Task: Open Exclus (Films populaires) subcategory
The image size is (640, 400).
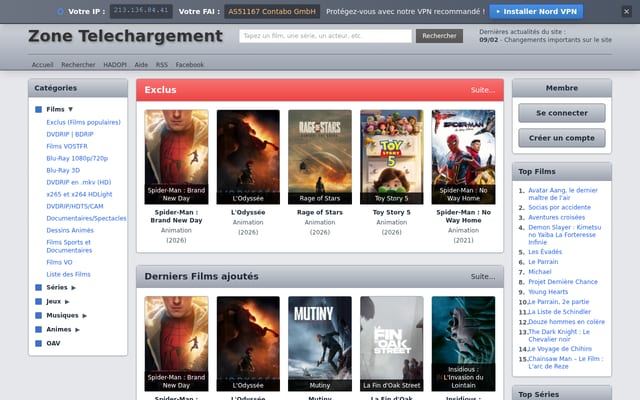Action: pyautogui.click(x=83, y=122)
